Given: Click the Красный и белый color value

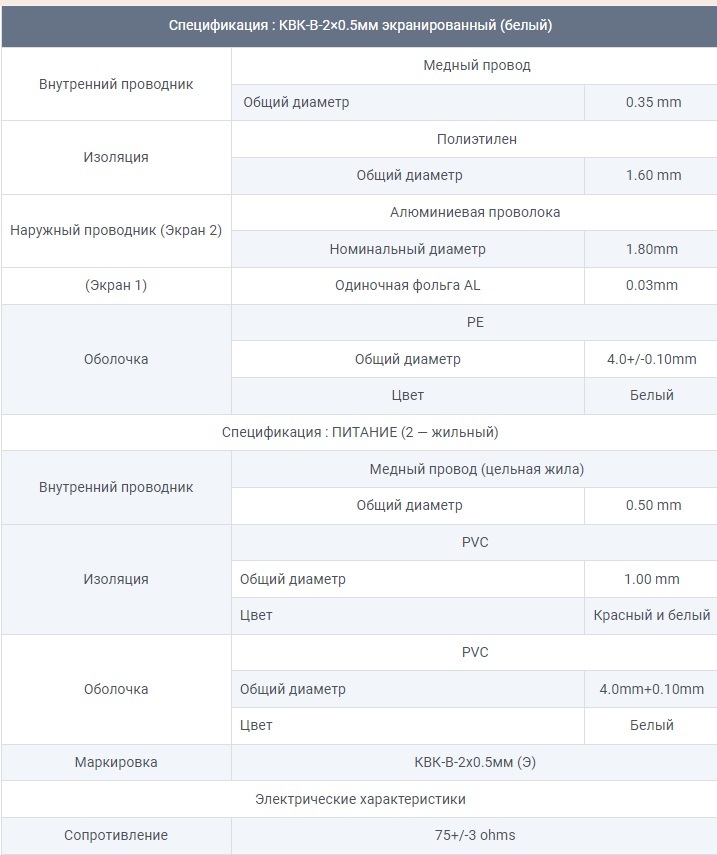Looking at the screenshot, I should [652, 615].
